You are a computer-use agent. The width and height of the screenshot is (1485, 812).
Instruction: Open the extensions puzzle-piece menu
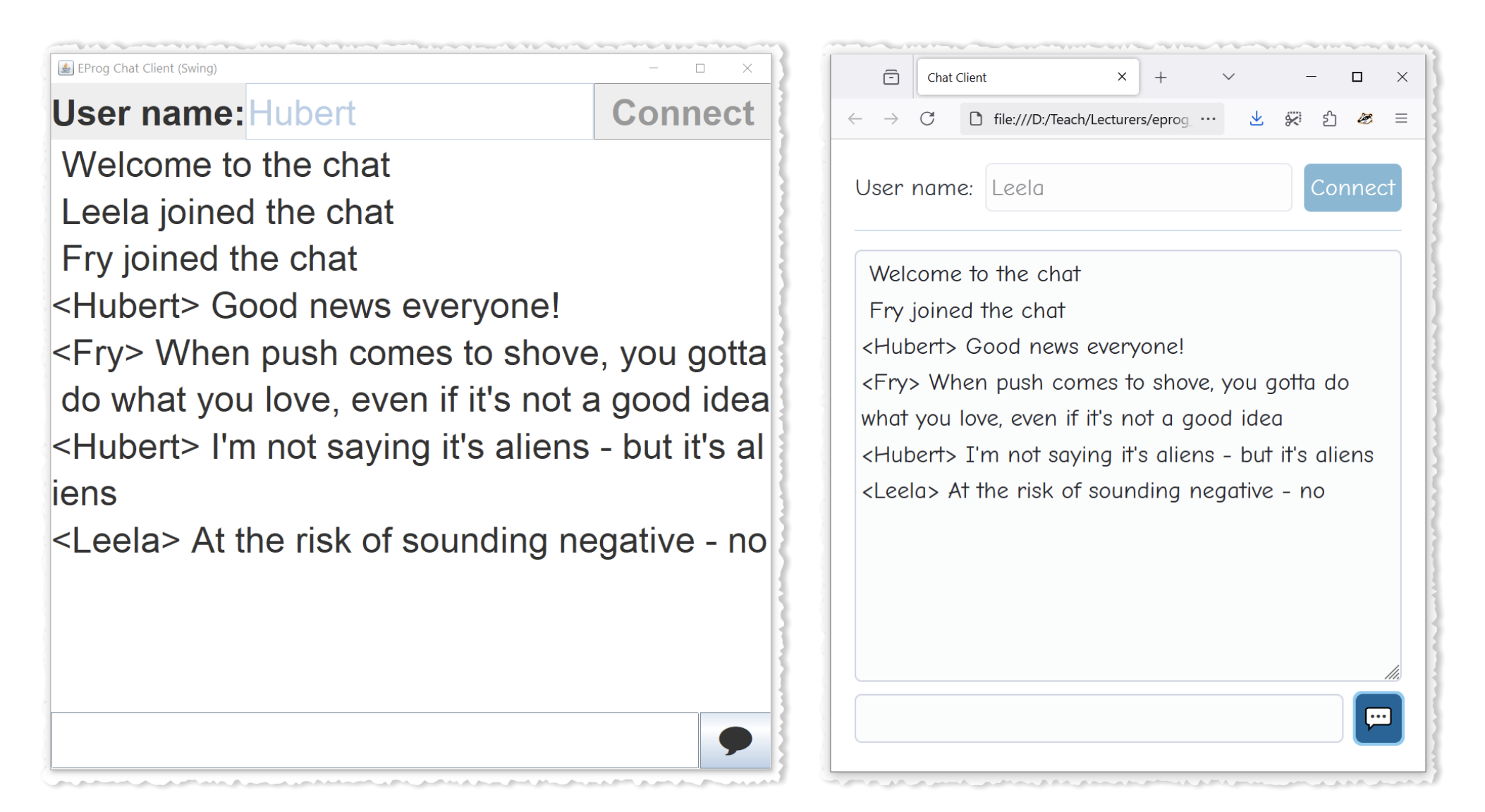pyautogui.click(x=1329, y=118)
